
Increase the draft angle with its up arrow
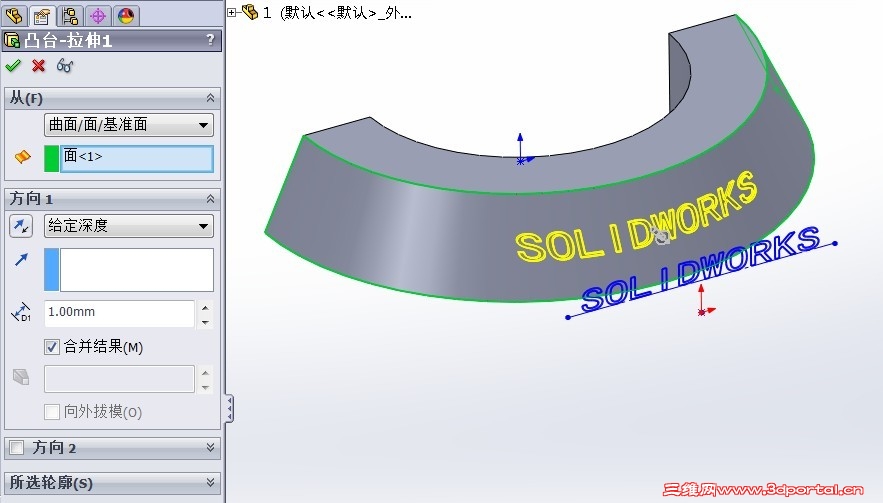point(205,373)
